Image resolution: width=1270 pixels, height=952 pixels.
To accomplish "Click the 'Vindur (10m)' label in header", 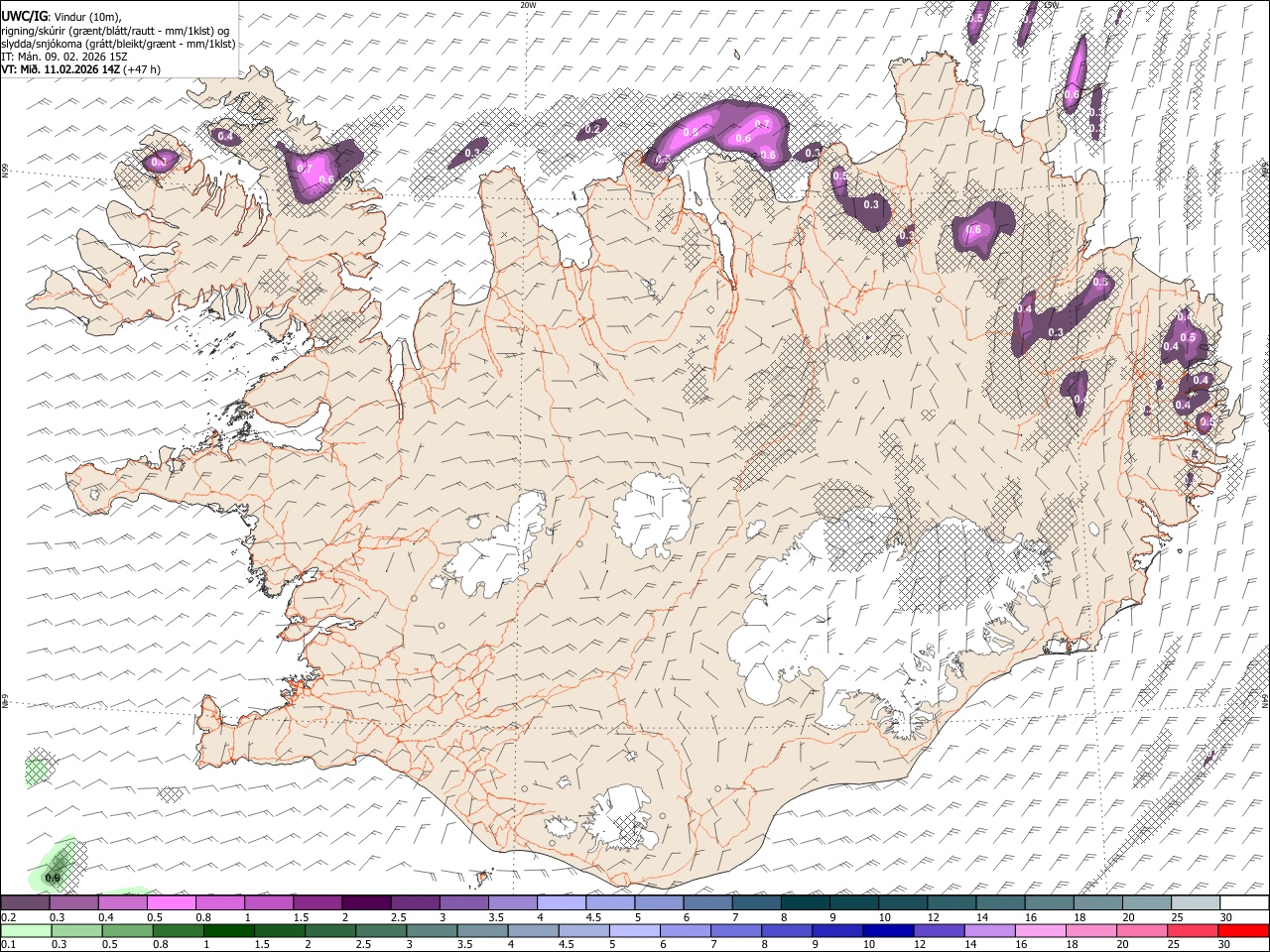I will coord(87,17).
